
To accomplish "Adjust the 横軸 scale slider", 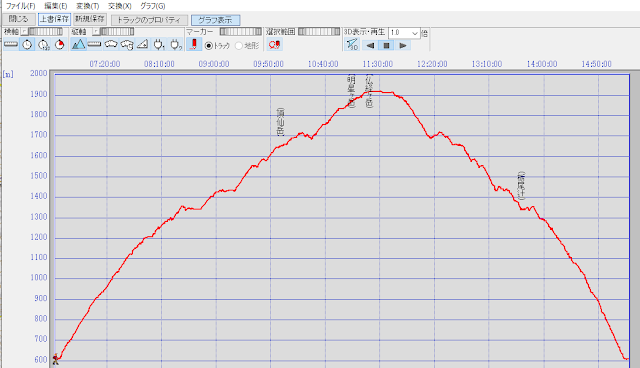I will pos(45,31).
